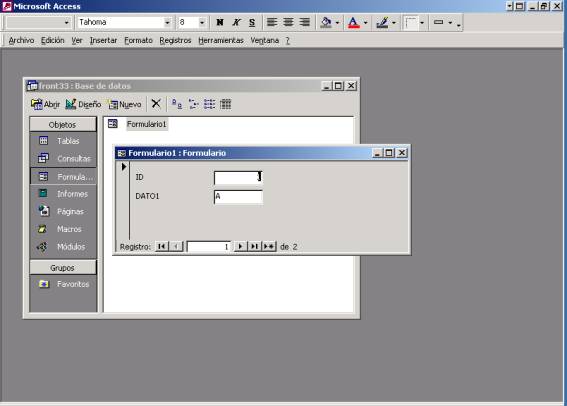Click the database window title bar icon
This screenshot has width=567, height=406.
(x=32, y=86)
